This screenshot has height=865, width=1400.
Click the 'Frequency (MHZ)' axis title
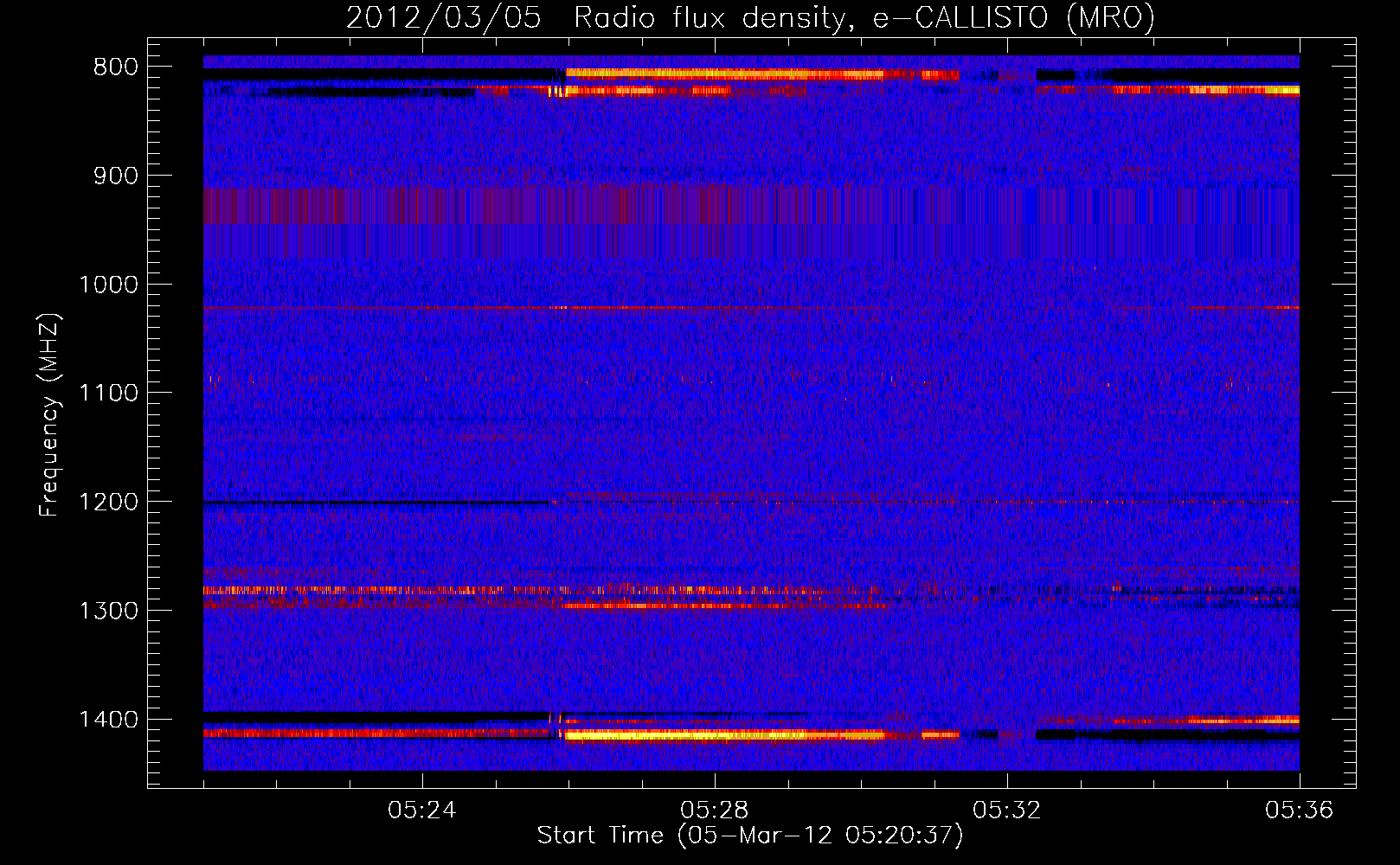50,414
